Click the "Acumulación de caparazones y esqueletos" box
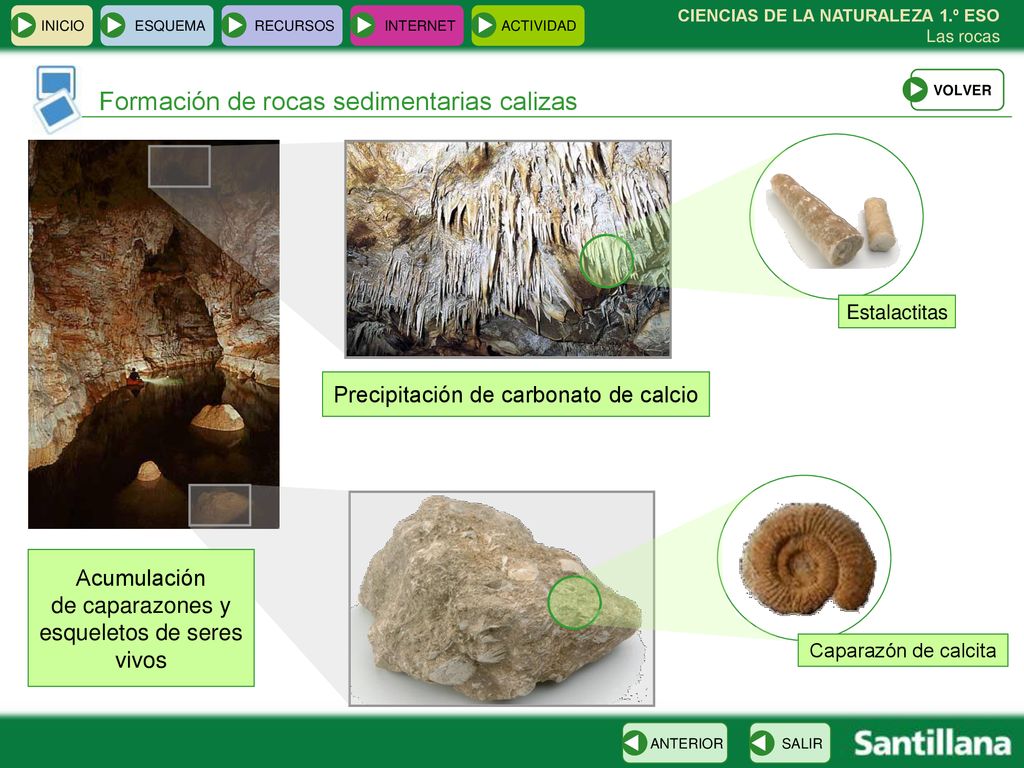 pos(141,618)
